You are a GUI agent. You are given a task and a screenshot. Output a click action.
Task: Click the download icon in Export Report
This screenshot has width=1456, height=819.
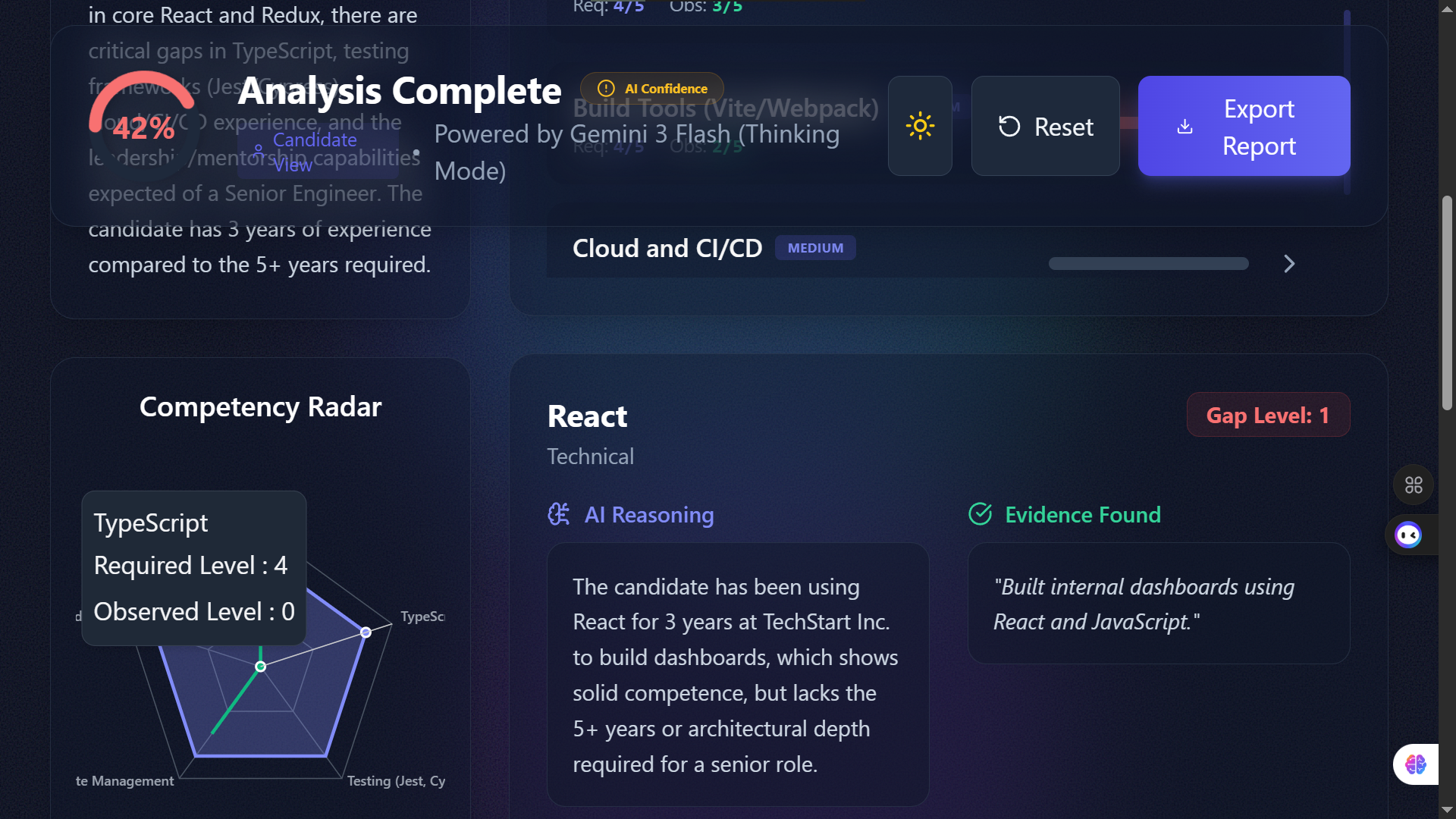coord(1185,127)
